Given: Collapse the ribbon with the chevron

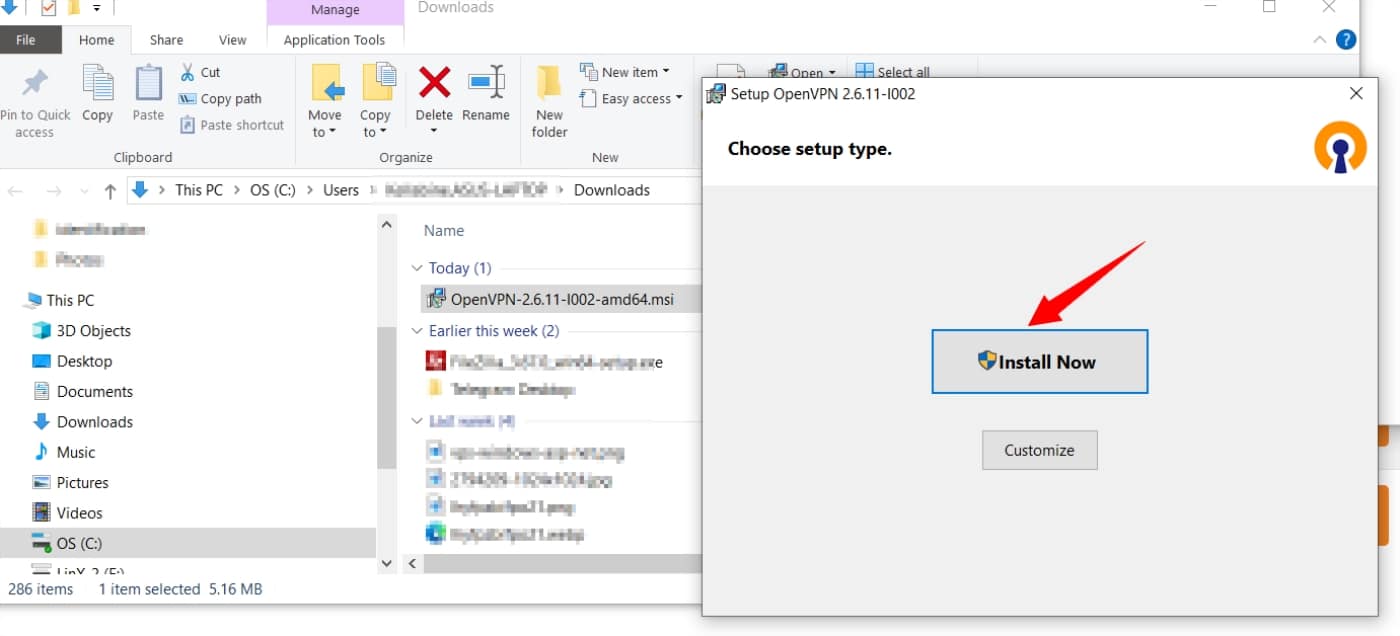Looking at the screenshot, I should tap(1318, 40).
